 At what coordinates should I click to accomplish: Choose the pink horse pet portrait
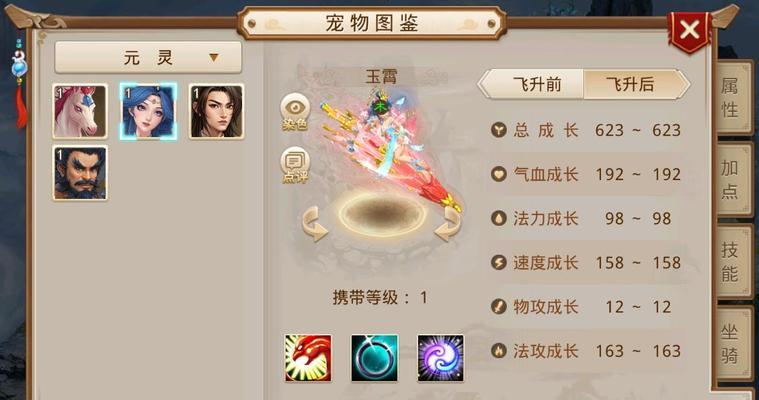80,111
